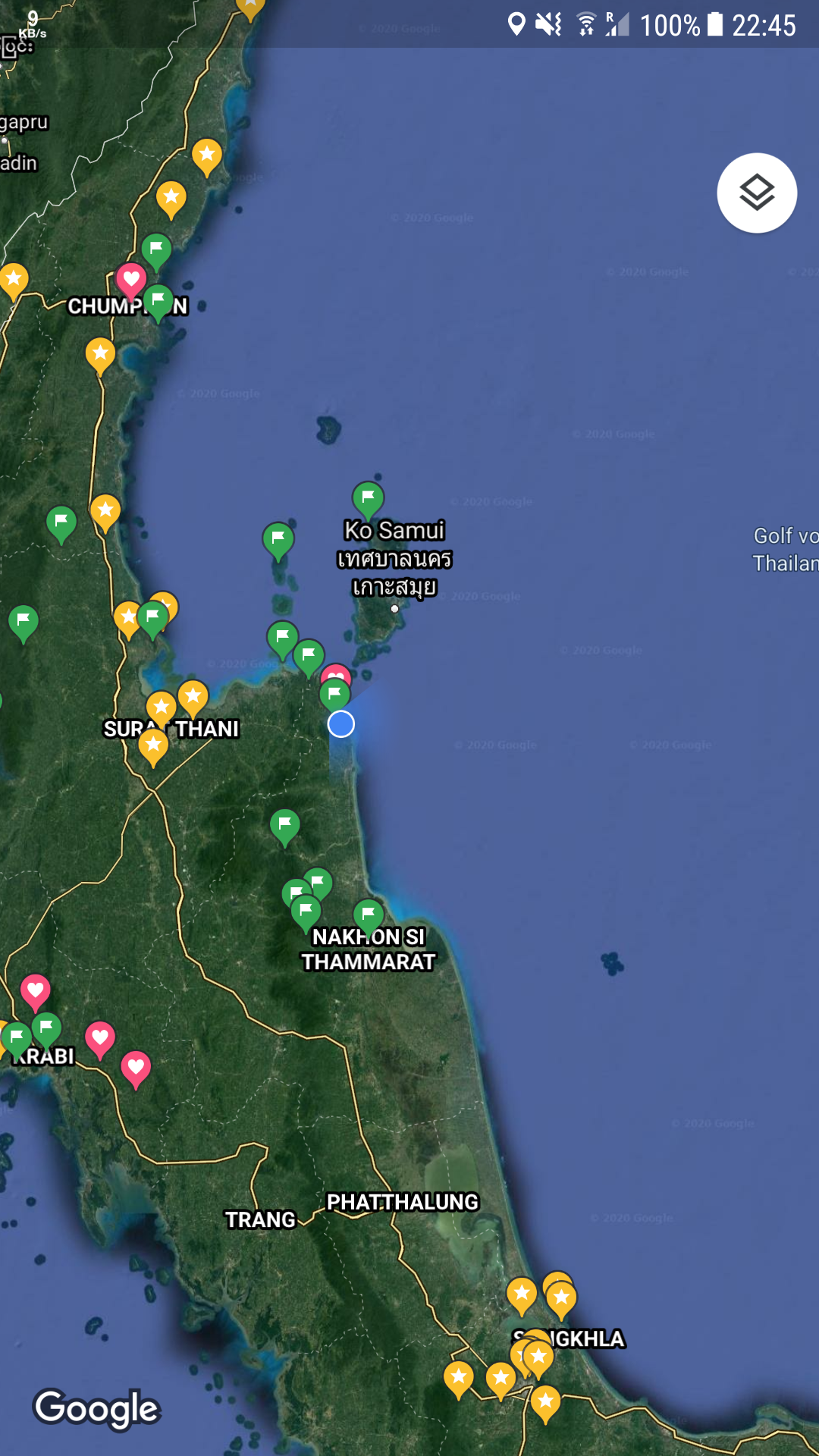The image size is (819, 1456).
Task: Tap the blue current location dot
Action: 341,724
